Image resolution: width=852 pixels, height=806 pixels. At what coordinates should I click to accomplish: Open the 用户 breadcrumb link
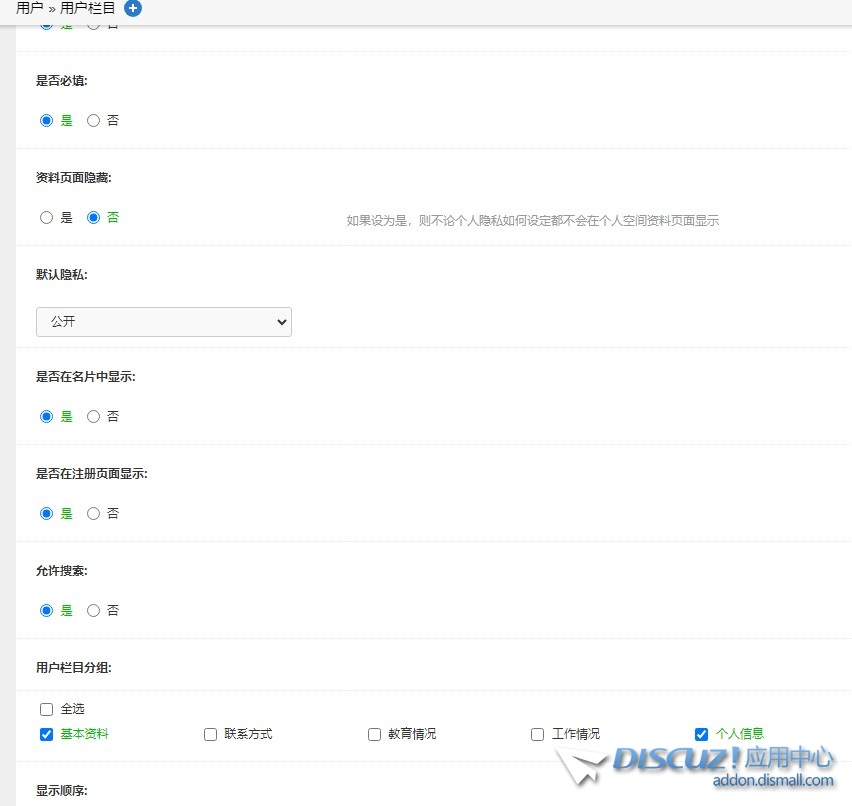coord(27,9)
